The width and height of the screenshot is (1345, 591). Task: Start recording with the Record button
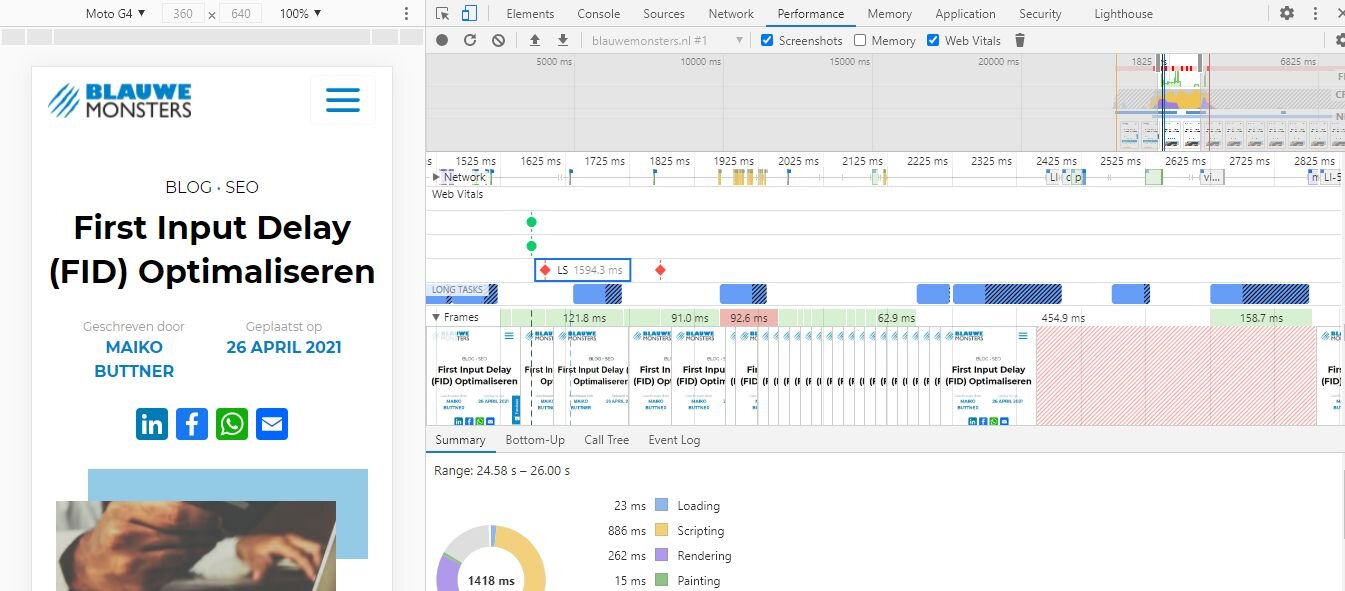(442, 40)
